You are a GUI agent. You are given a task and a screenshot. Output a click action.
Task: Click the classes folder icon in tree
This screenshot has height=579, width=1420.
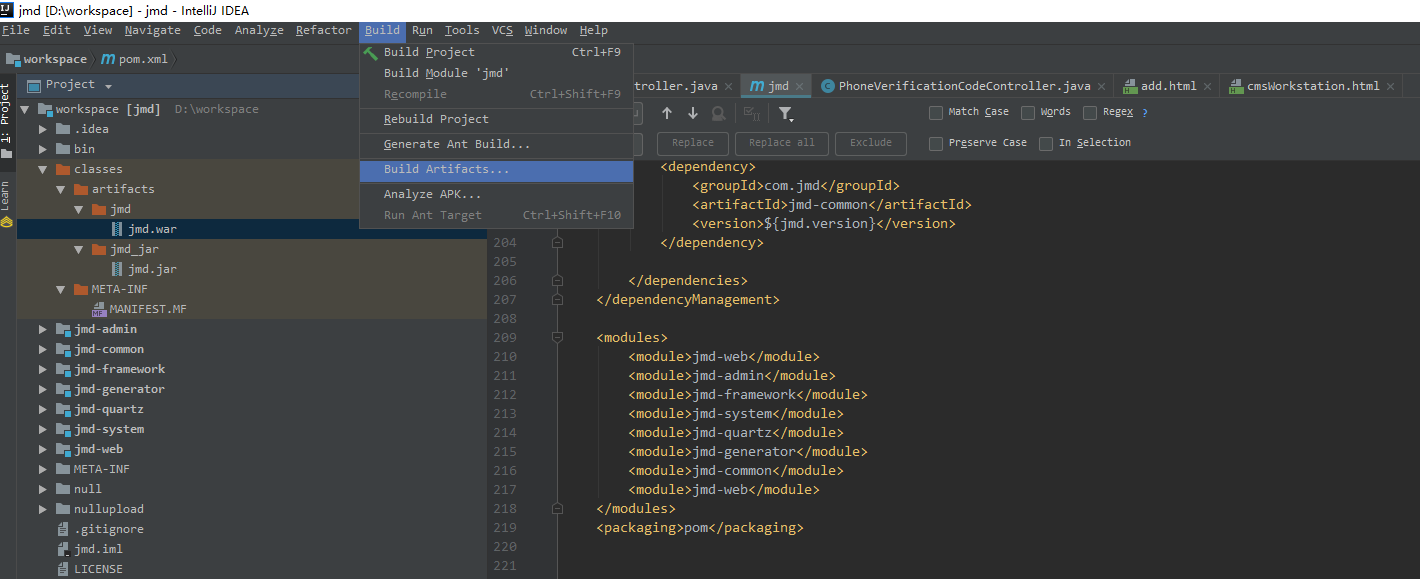tap(63, 169)
